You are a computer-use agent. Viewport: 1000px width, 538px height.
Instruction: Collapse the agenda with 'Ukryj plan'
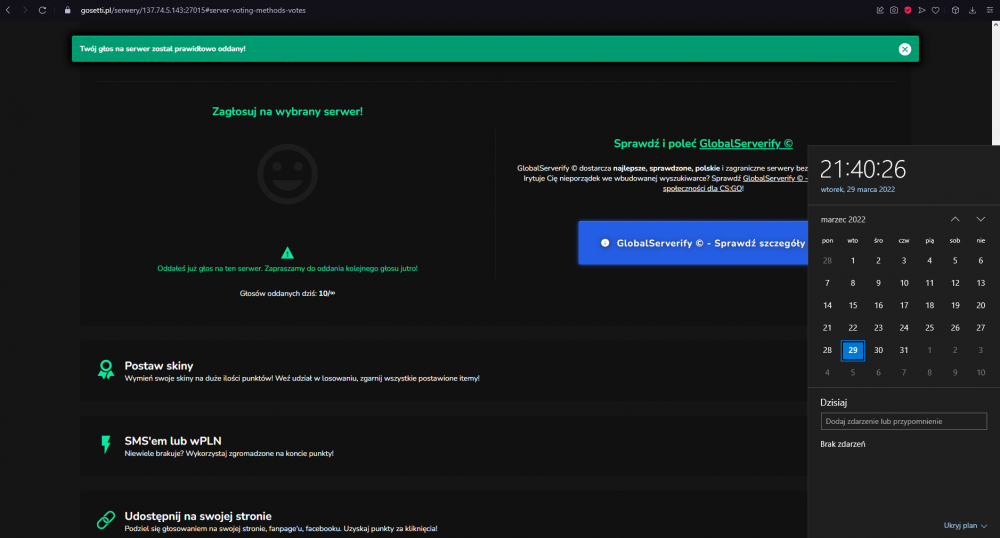965,525
